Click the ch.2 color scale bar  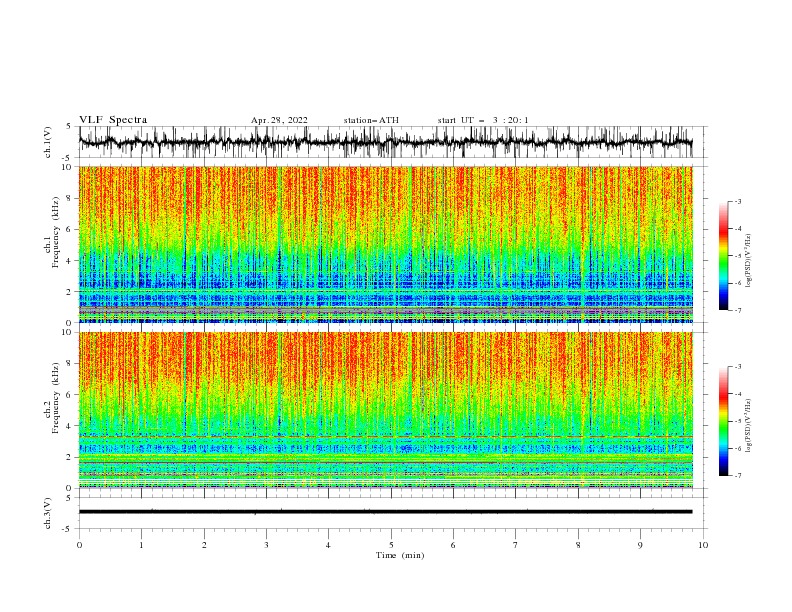point(723,421)
